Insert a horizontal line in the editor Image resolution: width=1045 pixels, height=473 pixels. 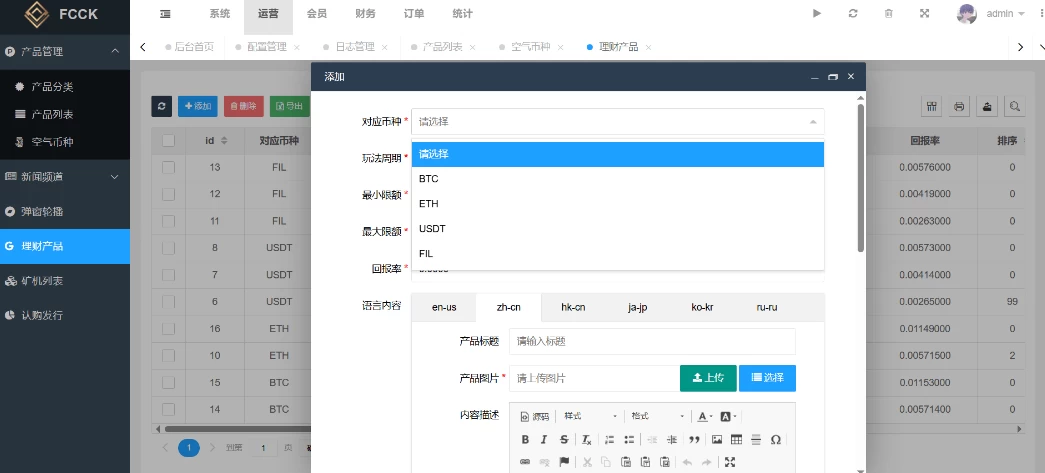pyautogui.click(x=756, y=440)
